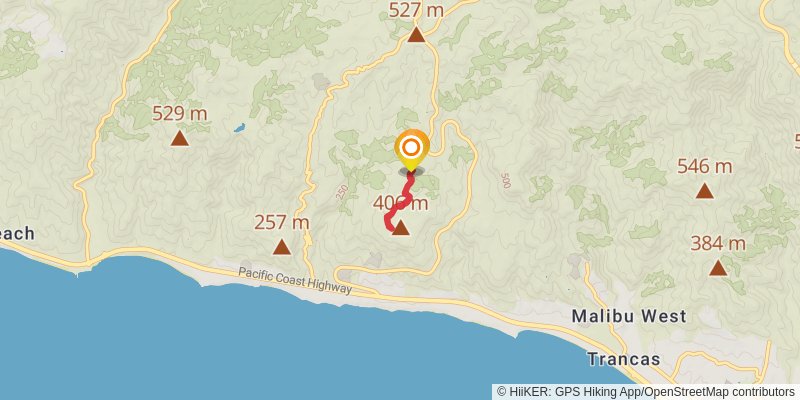Click the Trancas place label
Image resolution: width=800 pixels, height=400 pixels.
(623, 359)
